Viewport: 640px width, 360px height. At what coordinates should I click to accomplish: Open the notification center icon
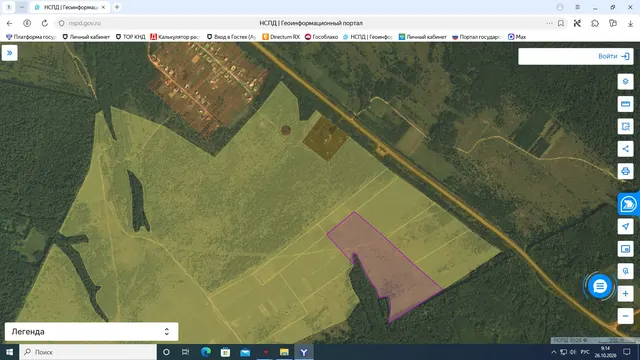click(x=627, y=352)
